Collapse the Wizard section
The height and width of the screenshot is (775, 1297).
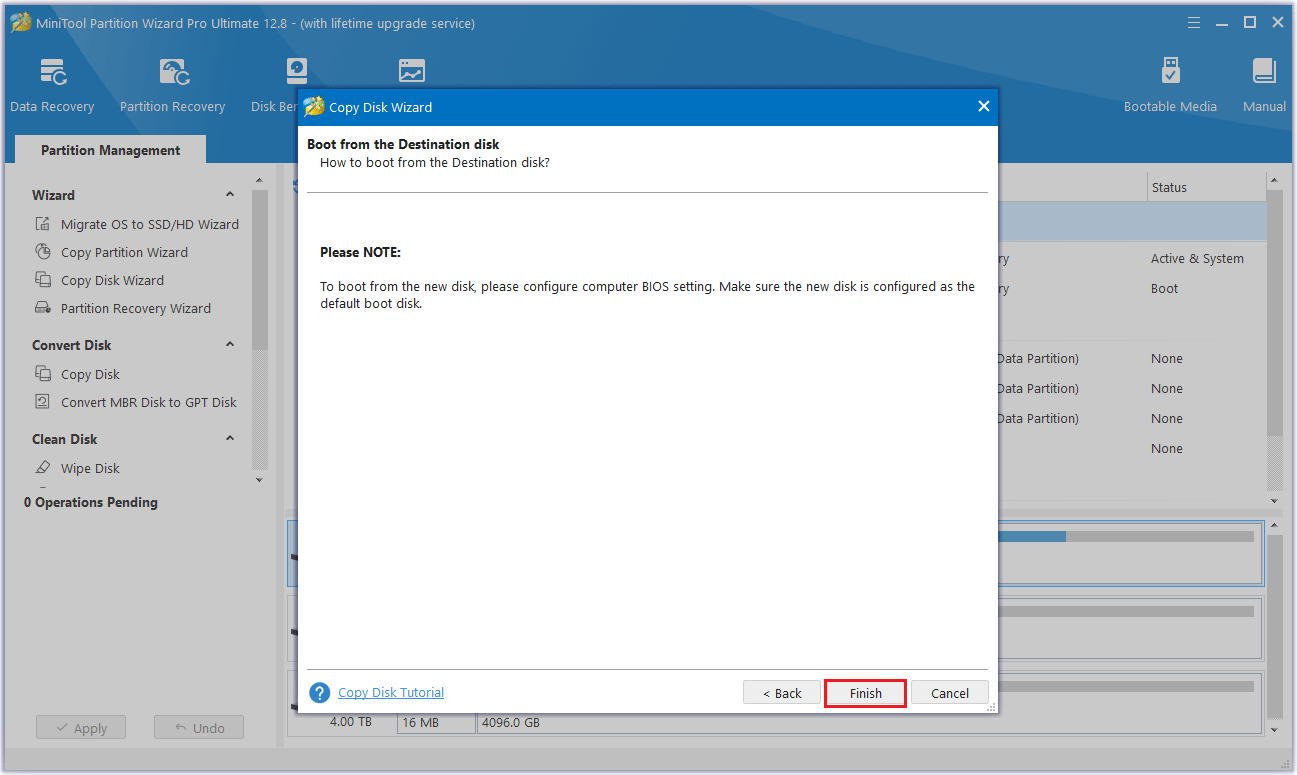[230, 195]
